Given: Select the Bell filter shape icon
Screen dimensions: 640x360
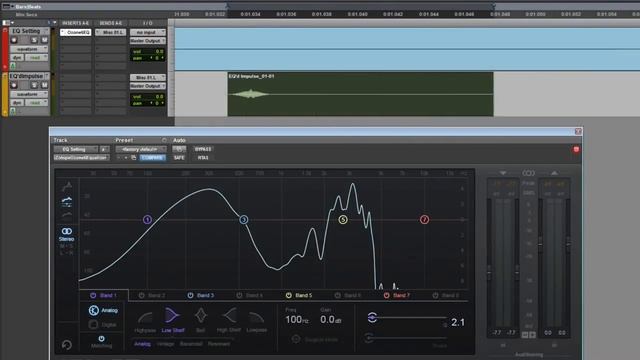Looking at the screenshot, I should [x=200, y=316].
